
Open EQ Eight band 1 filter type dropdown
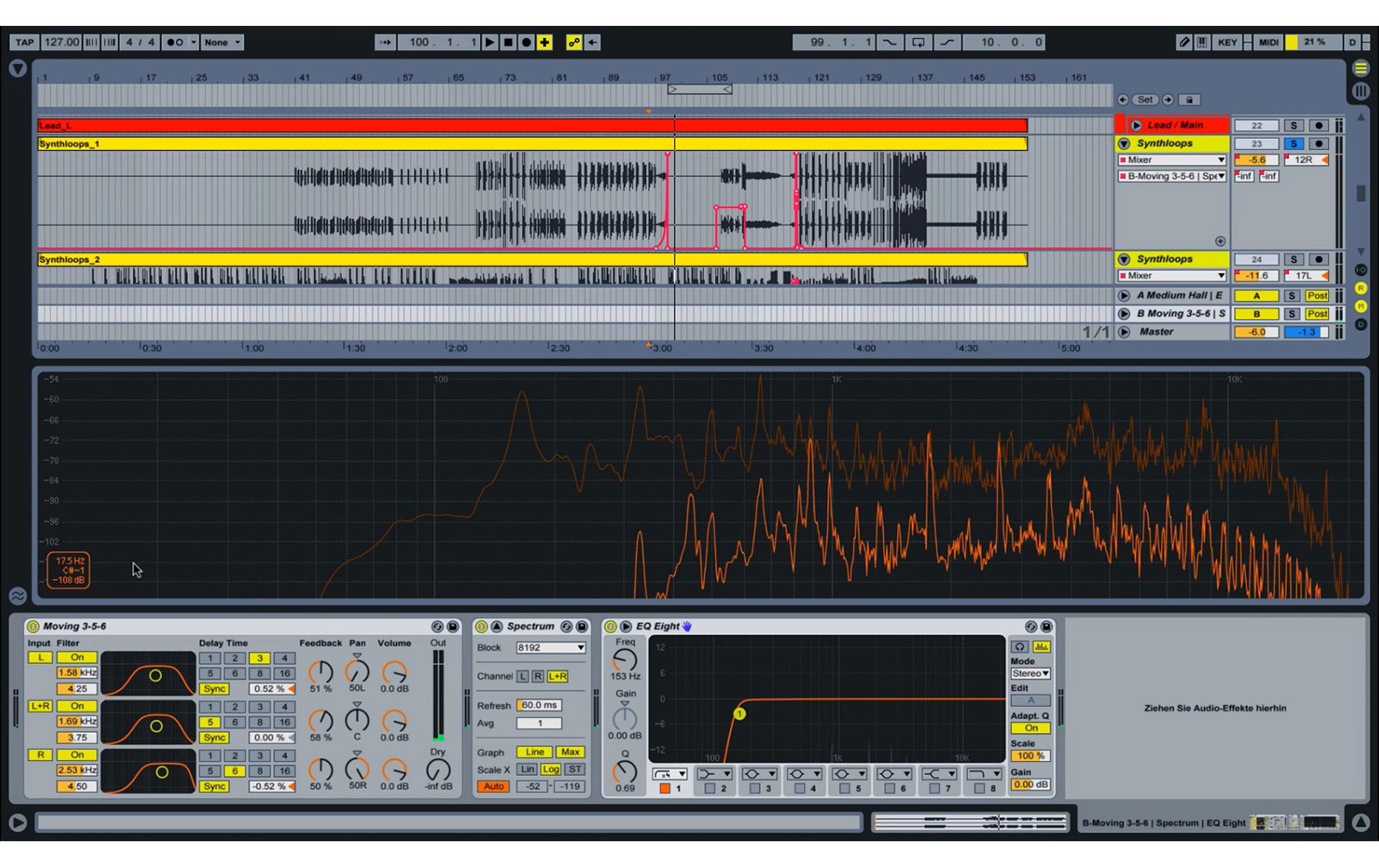click(x=669, y=774)
